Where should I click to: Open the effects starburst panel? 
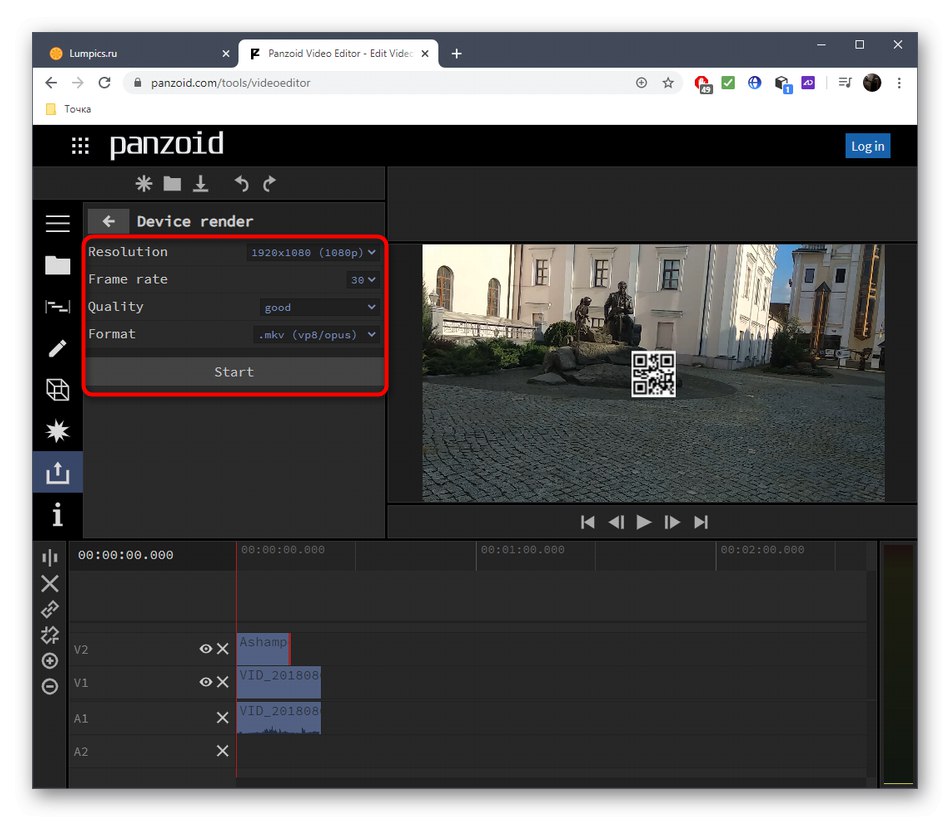point(57,431)
